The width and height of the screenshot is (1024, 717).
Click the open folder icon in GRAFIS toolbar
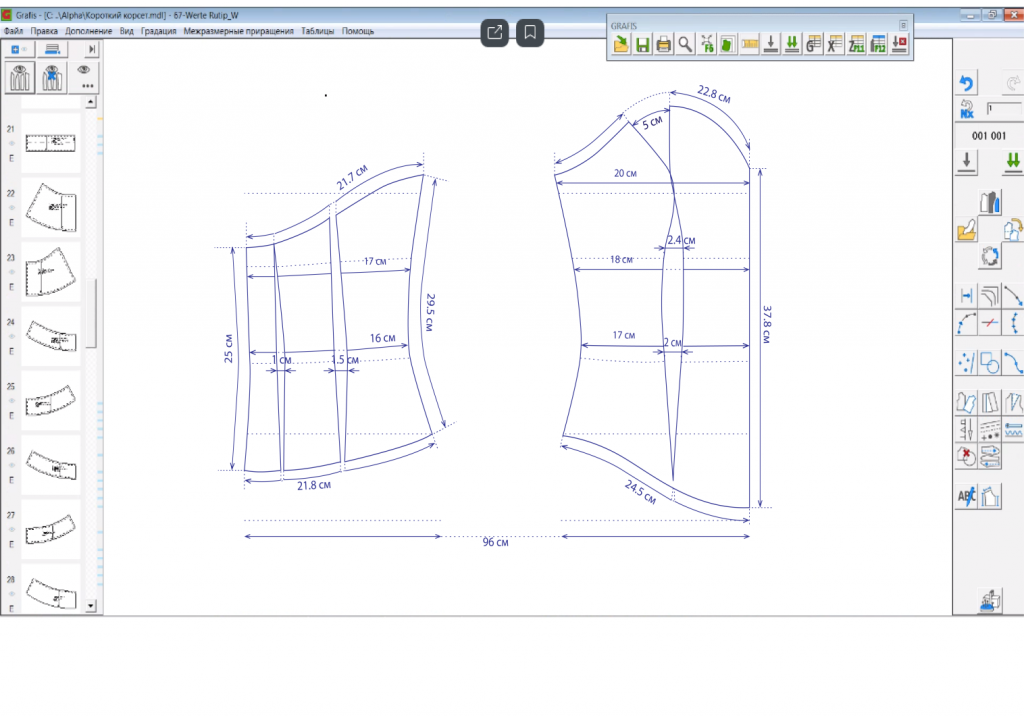[621, 44]
